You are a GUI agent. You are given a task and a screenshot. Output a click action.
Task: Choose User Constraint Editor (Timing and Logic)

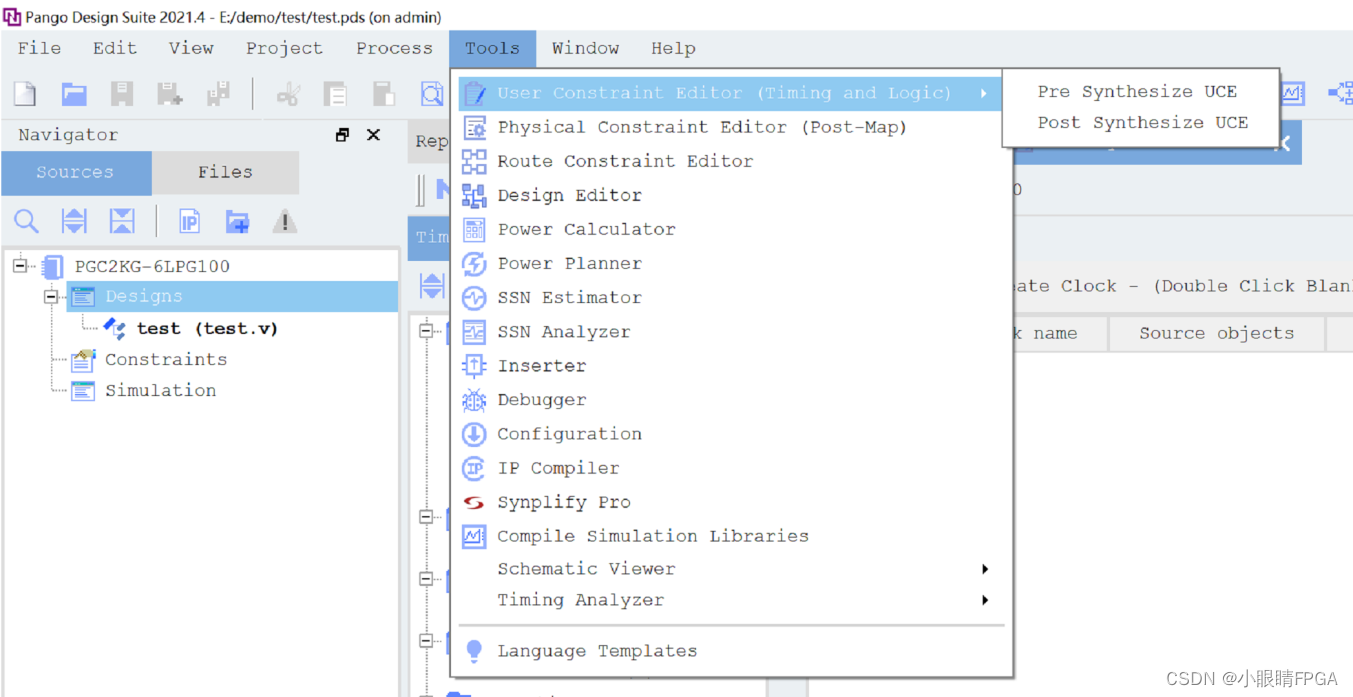coord(730,93)
